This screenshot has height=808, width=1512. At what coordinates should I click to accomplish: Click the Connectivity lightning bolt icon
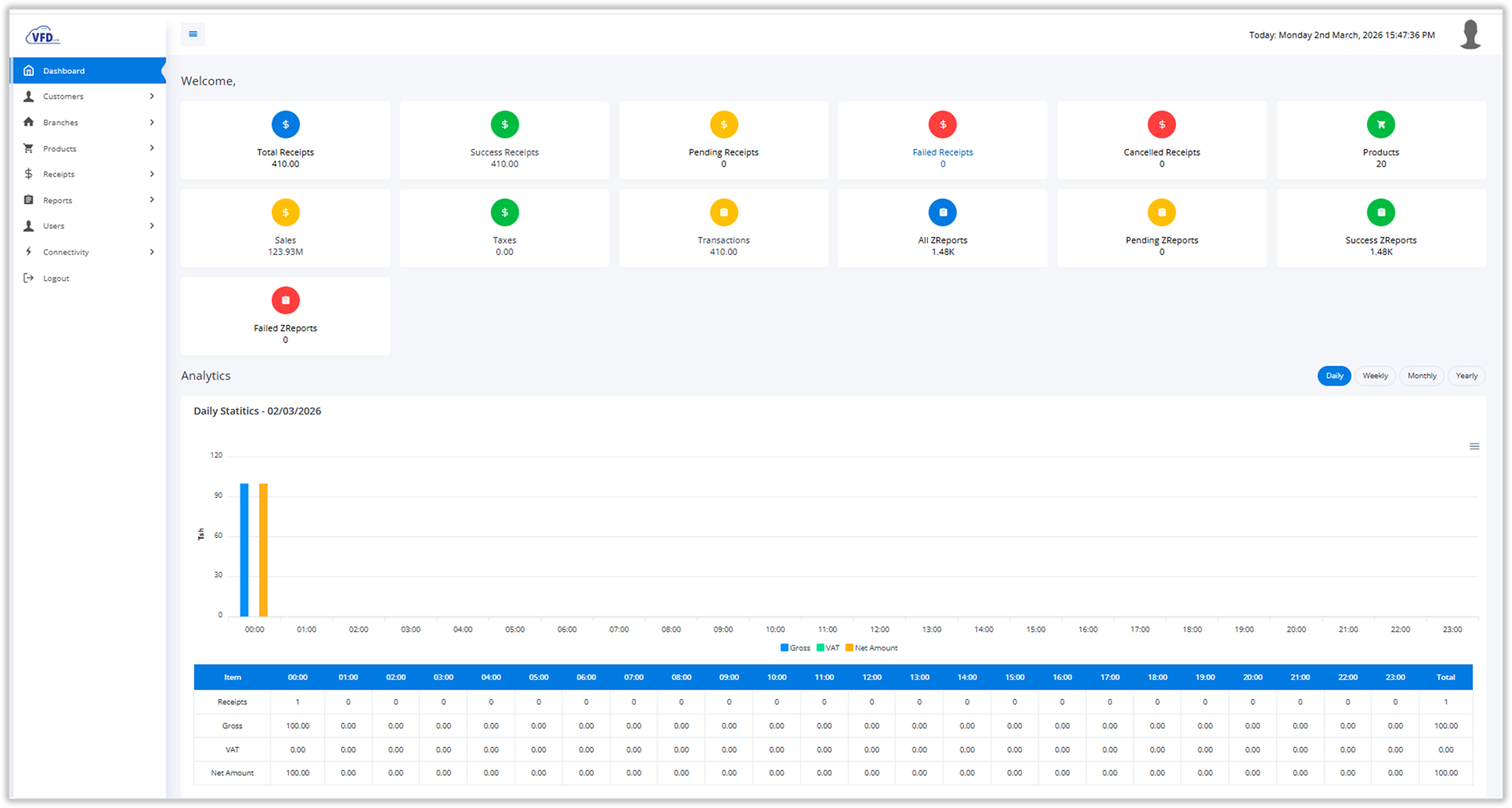click(x=28, y=252)
